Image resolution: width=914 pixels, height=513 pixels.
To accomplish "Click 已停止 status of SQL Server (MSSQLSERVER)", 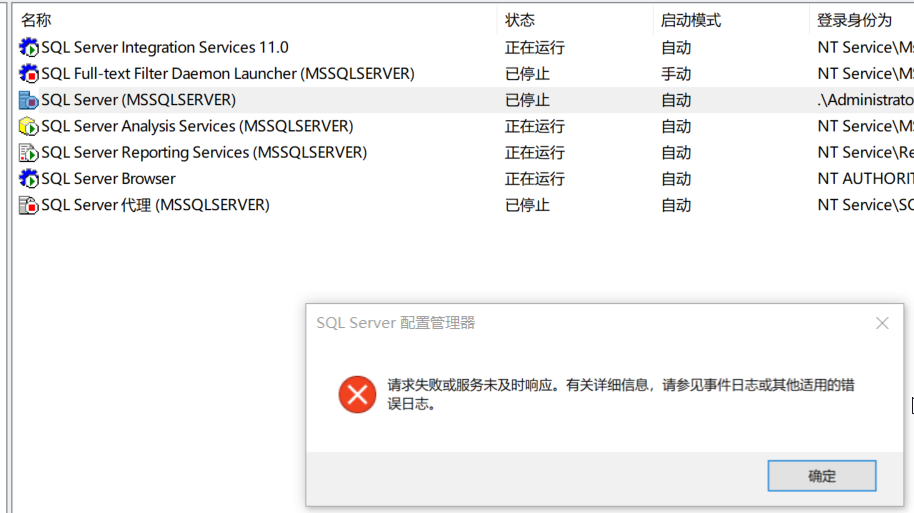I will click(528, 100).
